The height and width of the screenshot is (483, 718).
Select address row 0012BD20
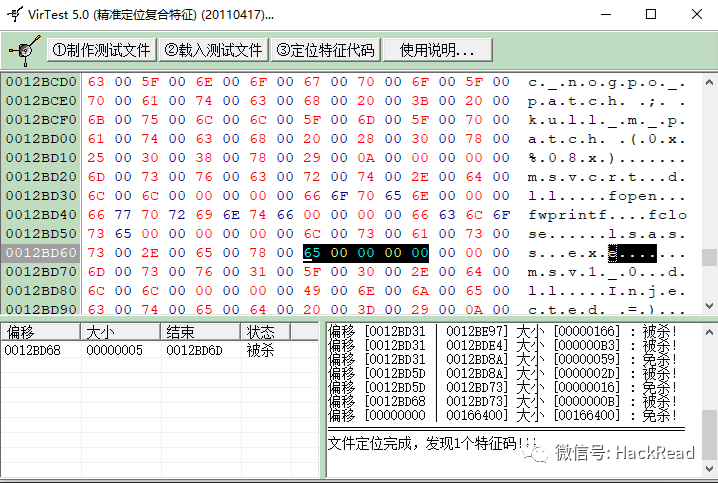[41, 177]
